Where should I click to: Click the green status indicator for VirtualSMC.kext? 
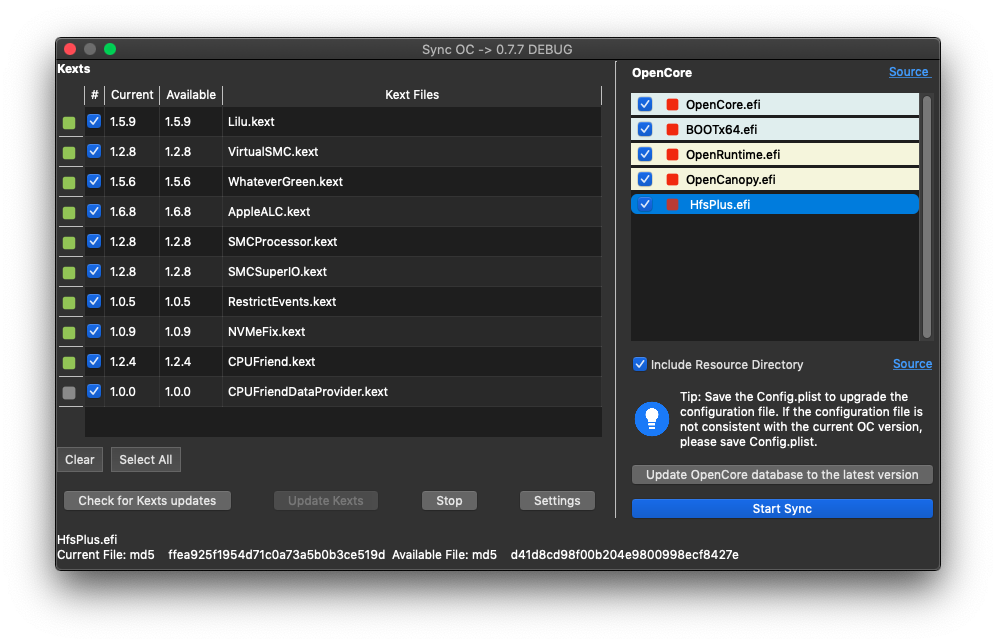(x=69, y=152)
